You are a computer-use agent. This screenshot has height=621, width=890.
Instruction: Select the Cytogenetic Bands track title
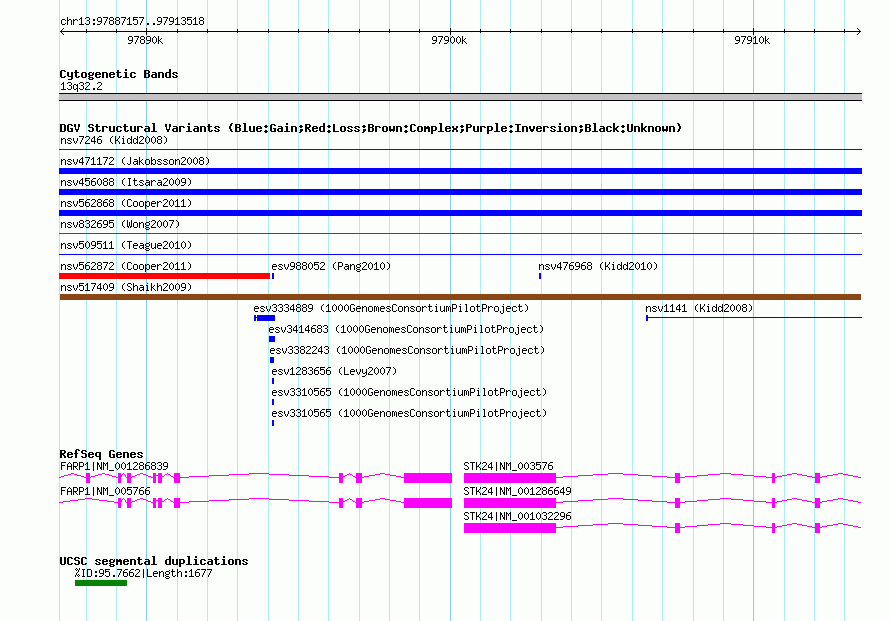tap(119, 74)
